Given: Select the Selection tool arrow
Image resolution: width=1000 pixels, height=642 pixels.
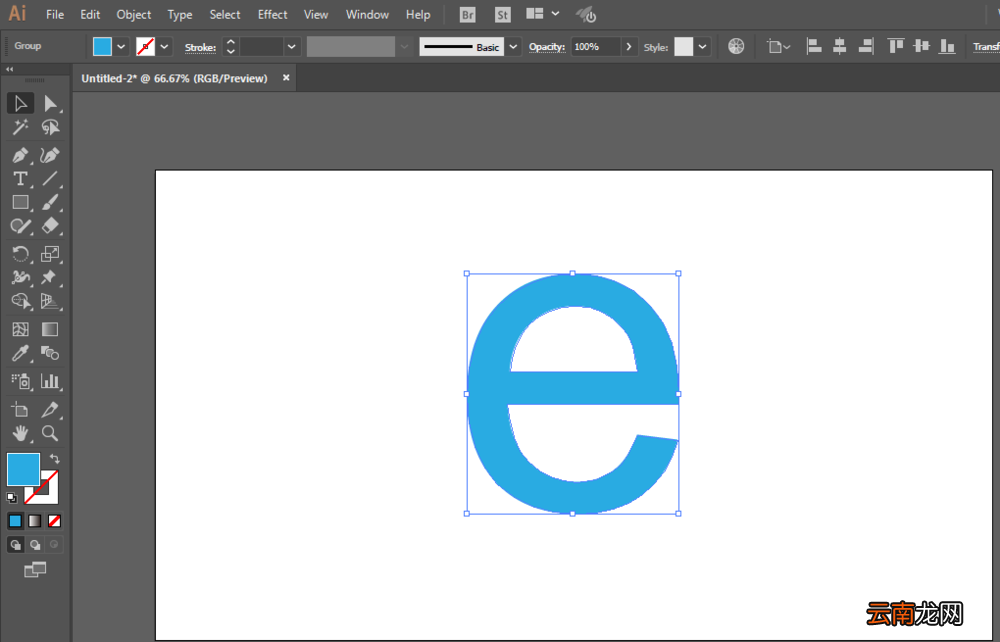Looking at the screenshot, I should [20, 103].
